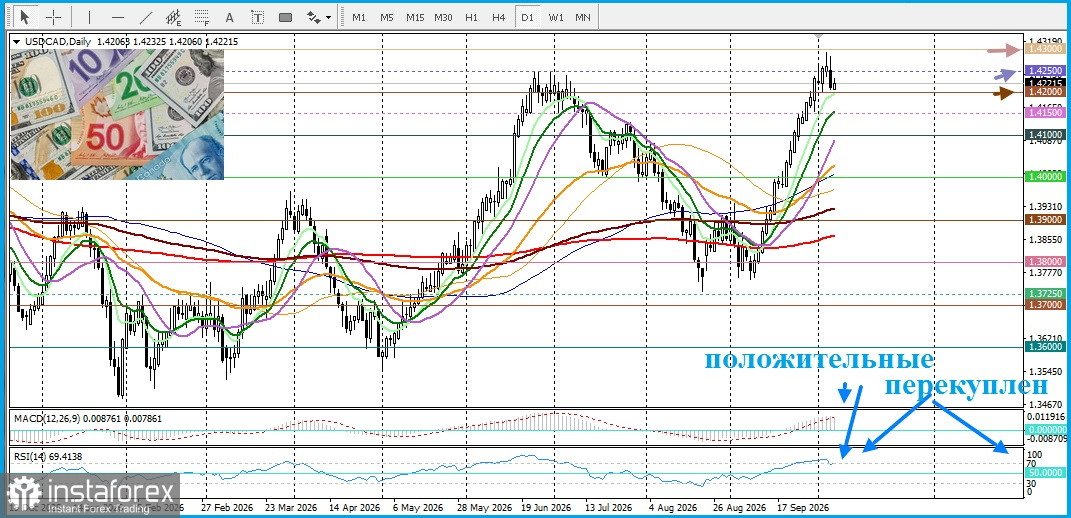The height and width of the screenshot is (518, 1071).
Task: Click the 27 Feb 2026 date label
Action: pos(229,508)
